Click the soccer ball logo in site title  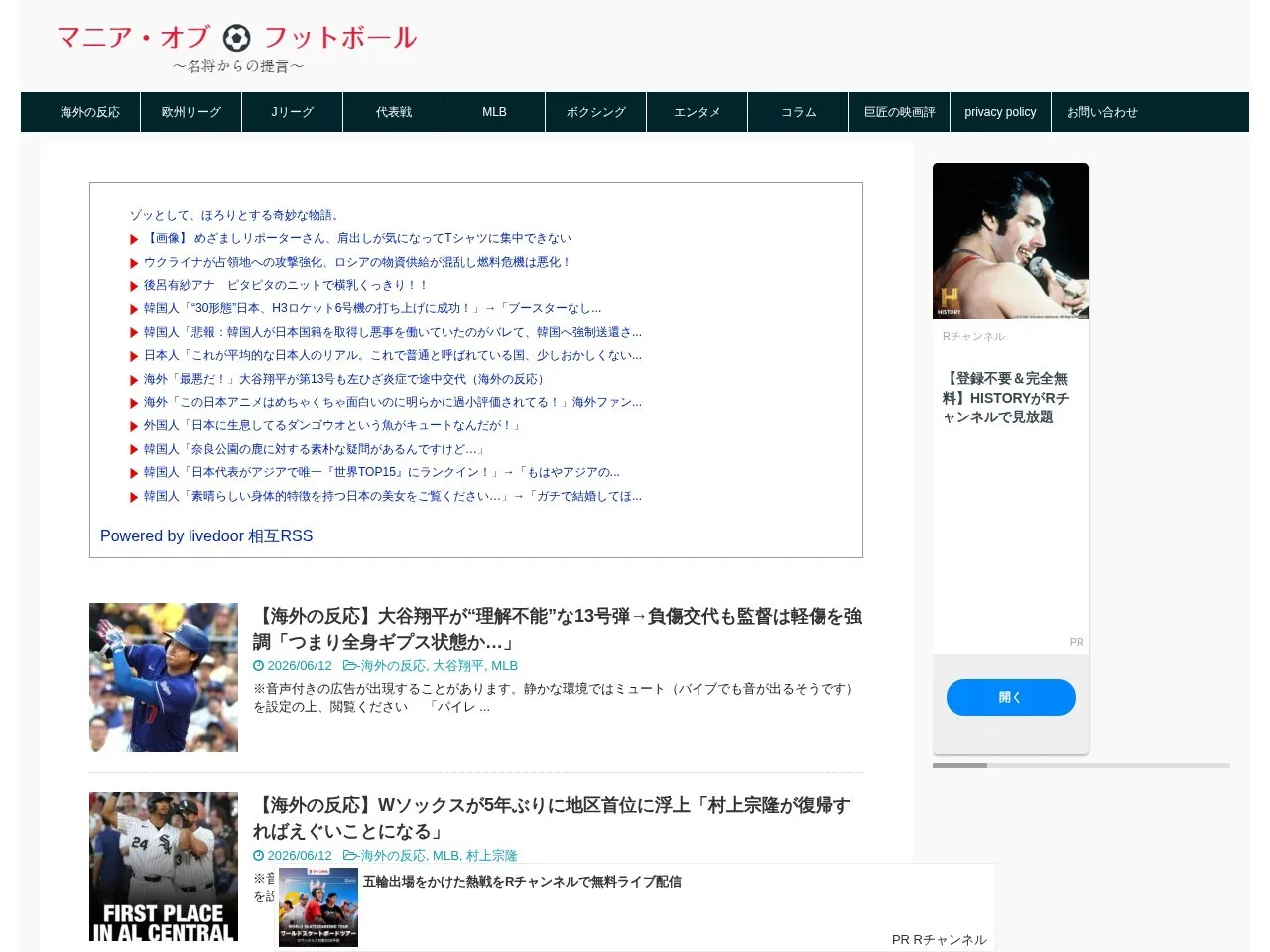pyautogui.click(x=236, y=38)
